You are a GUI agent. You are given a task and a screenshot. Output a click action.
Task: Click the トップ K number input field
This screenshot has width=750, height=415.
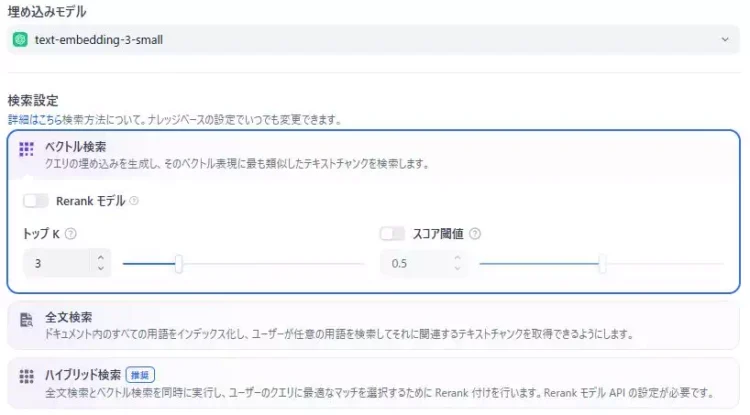click(x=57, y=263)
